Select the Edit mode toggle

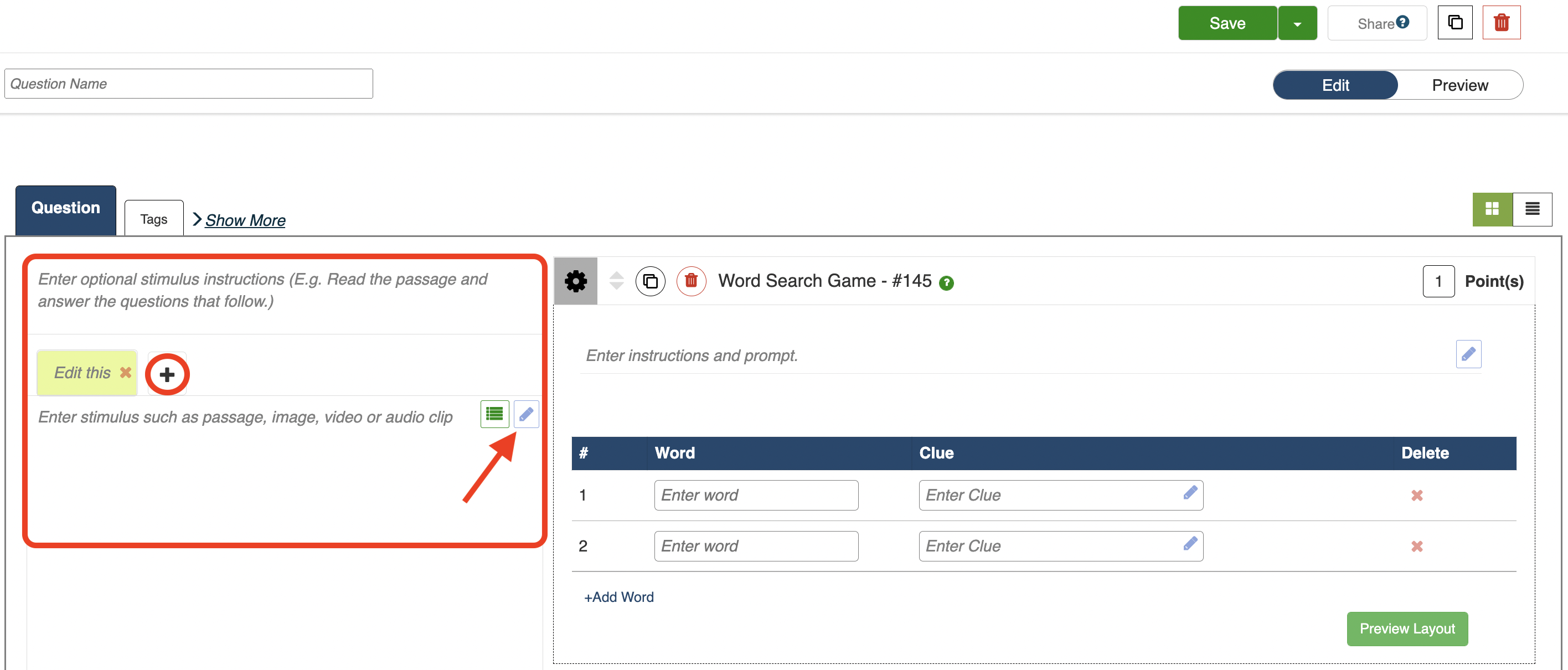point(1335,85)
